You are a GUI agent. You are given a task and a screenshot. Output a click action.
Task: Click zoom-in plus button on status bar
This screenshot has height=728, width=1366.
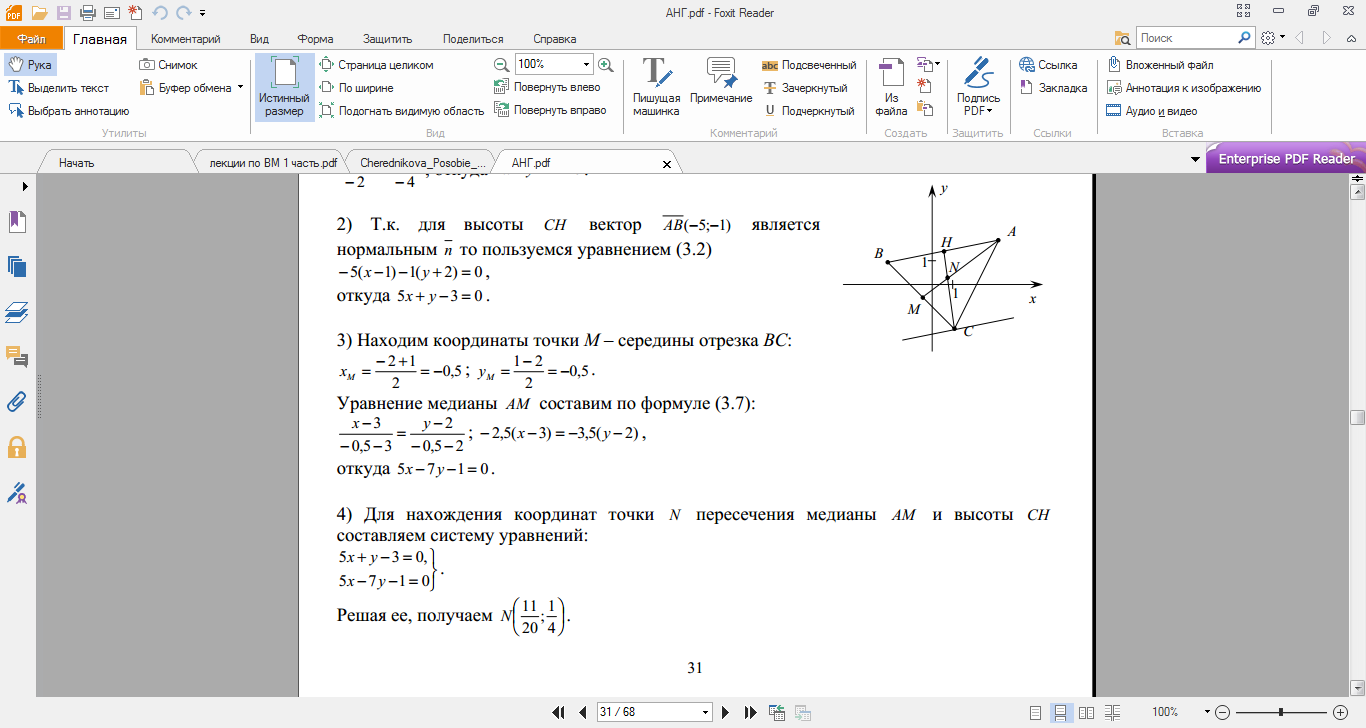click(1341, 712)
